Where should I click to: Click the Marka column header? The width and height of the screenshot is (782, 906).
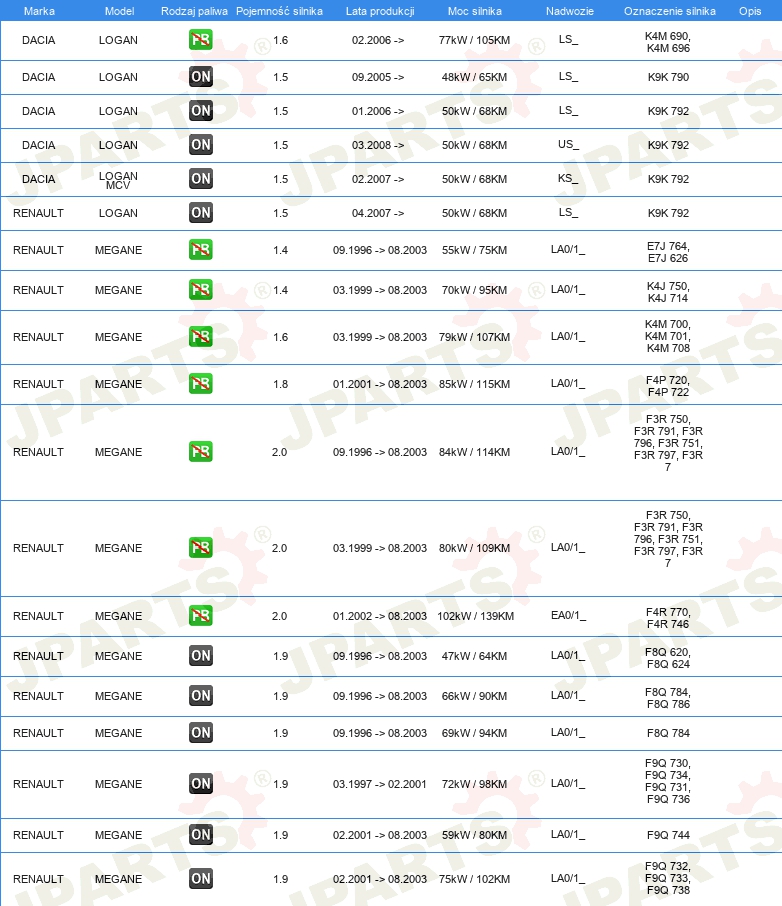click(x=39, y=11)
